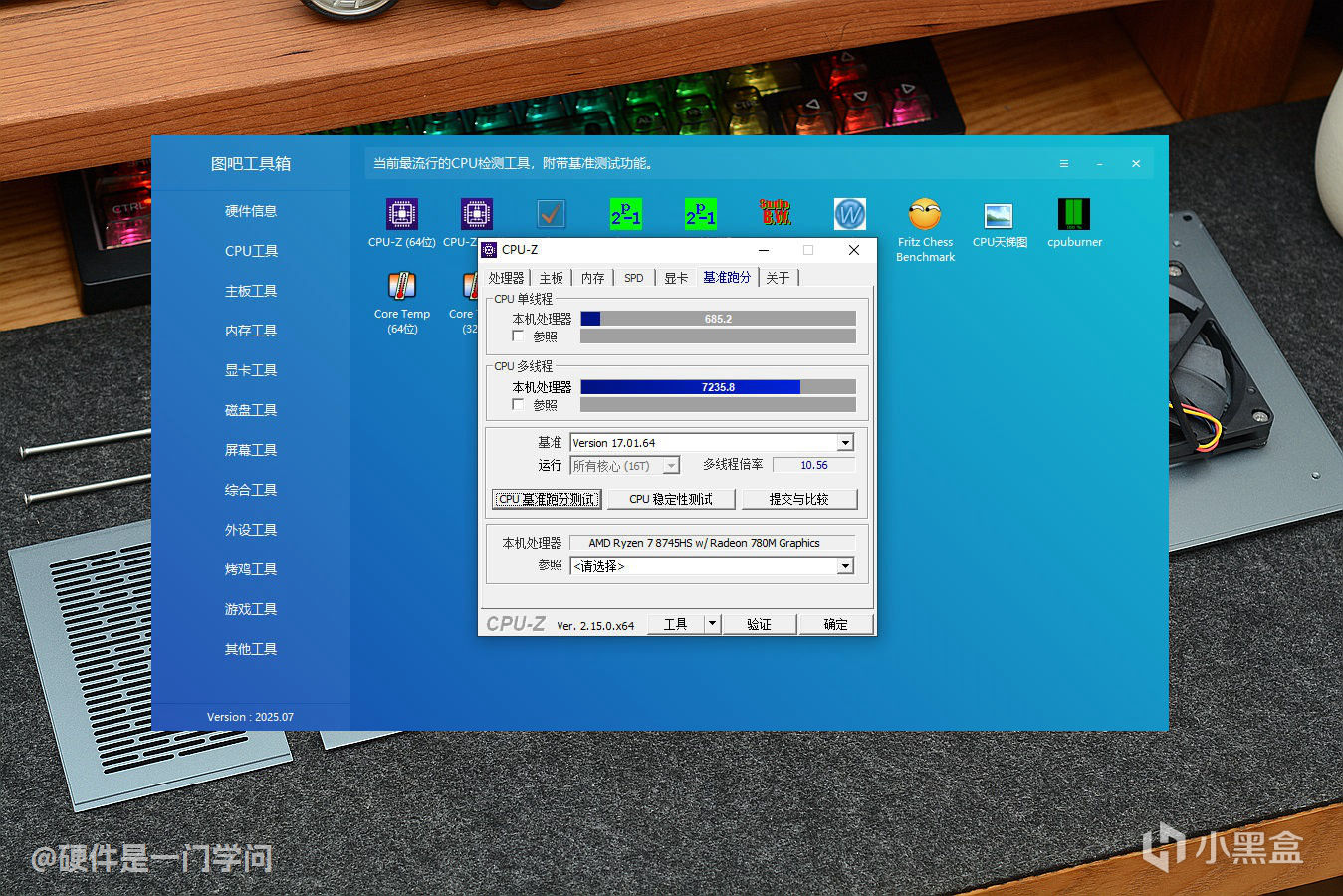
Task: Click the Studio B.W. red icon
Action: pyautogui.click(x=776, y=213)
